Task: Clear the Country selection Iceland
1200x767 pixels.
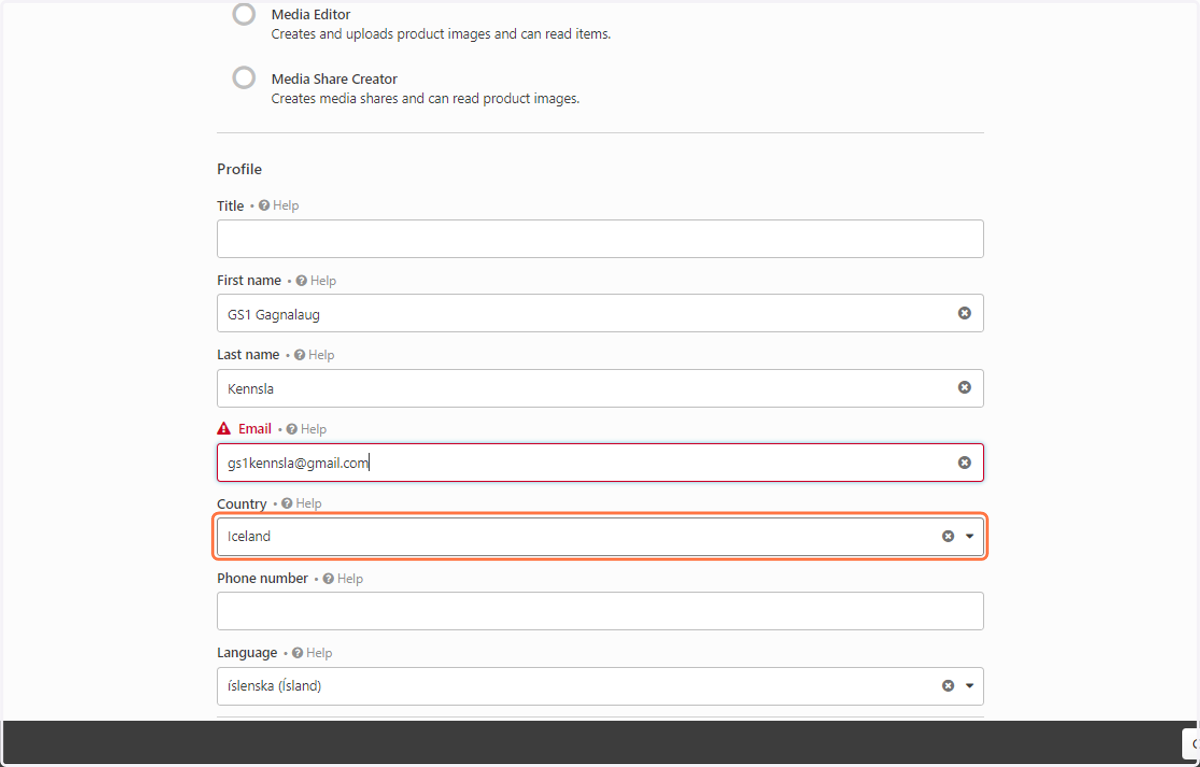Action: pyautogui.click(x=948, y=536)
